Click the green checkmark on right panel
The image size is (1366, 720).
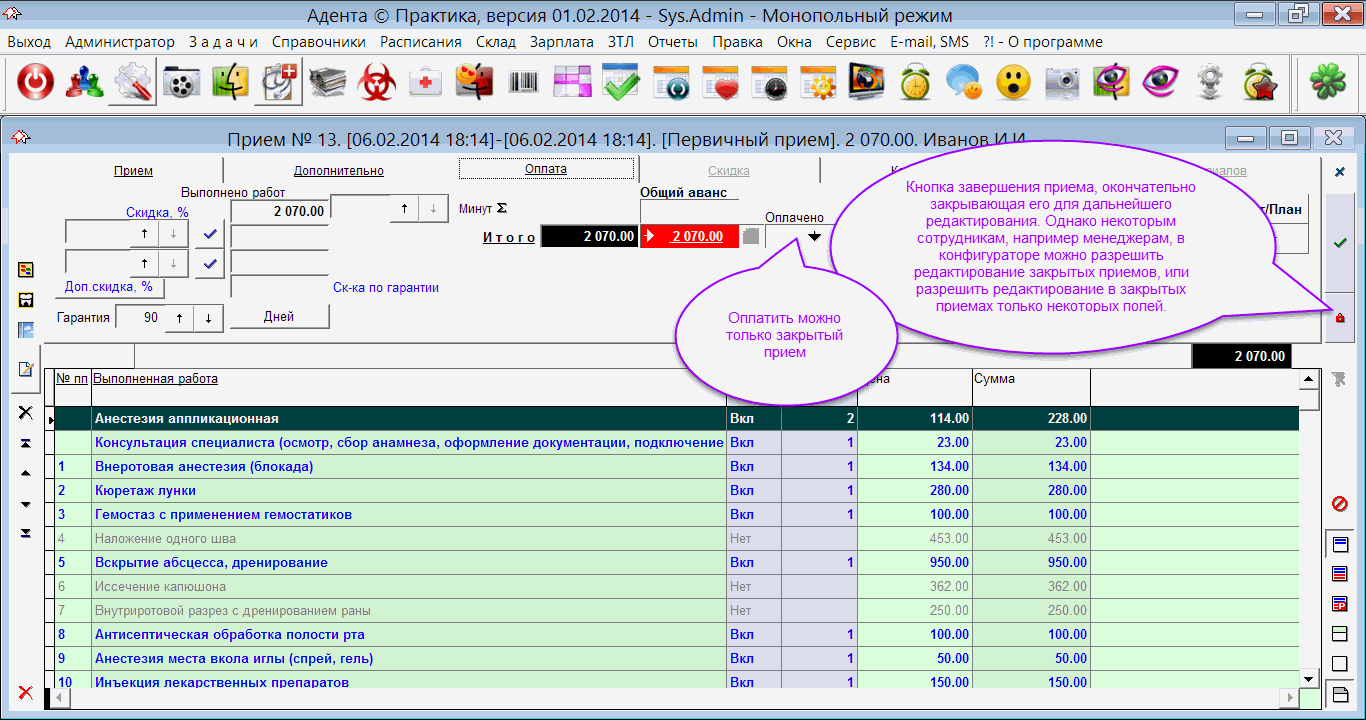[1340, 243]
